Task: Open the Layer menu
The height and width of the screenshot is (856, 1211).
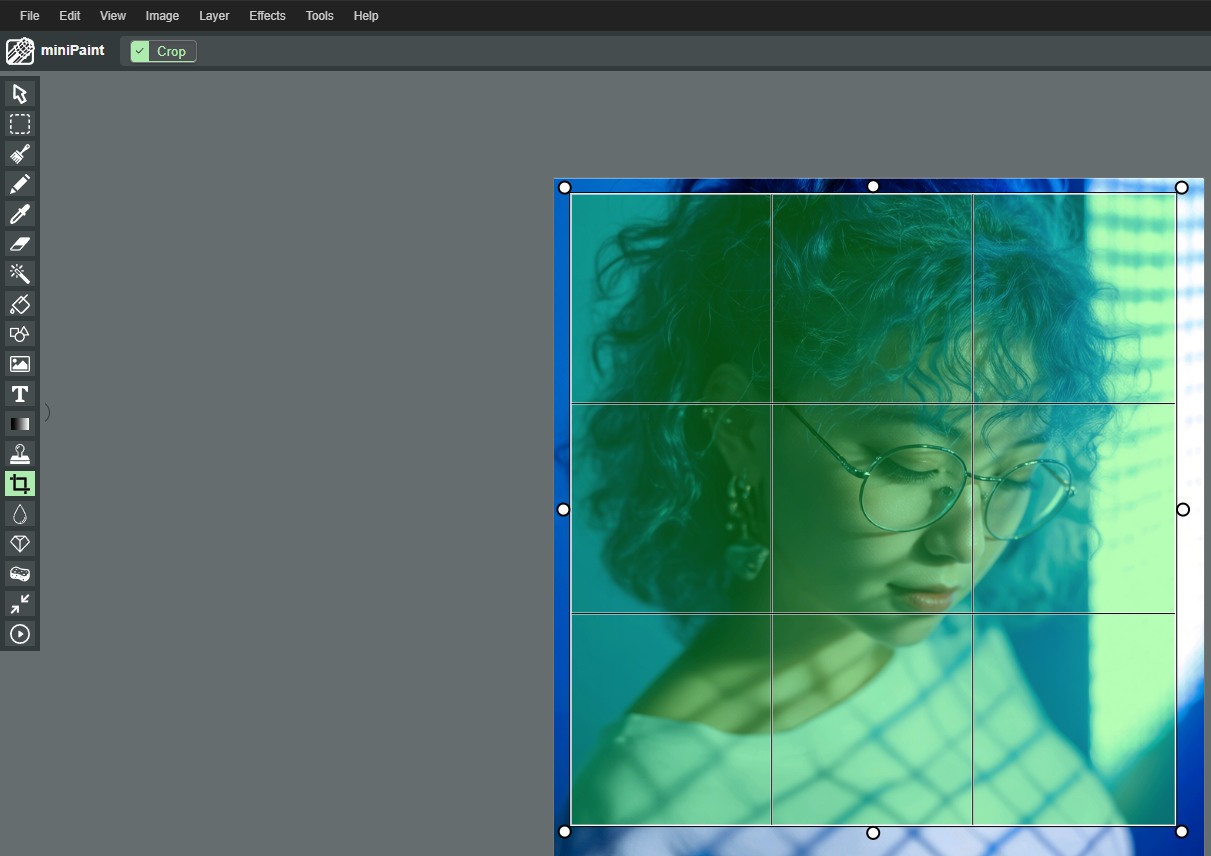Action: click(214, 16)
